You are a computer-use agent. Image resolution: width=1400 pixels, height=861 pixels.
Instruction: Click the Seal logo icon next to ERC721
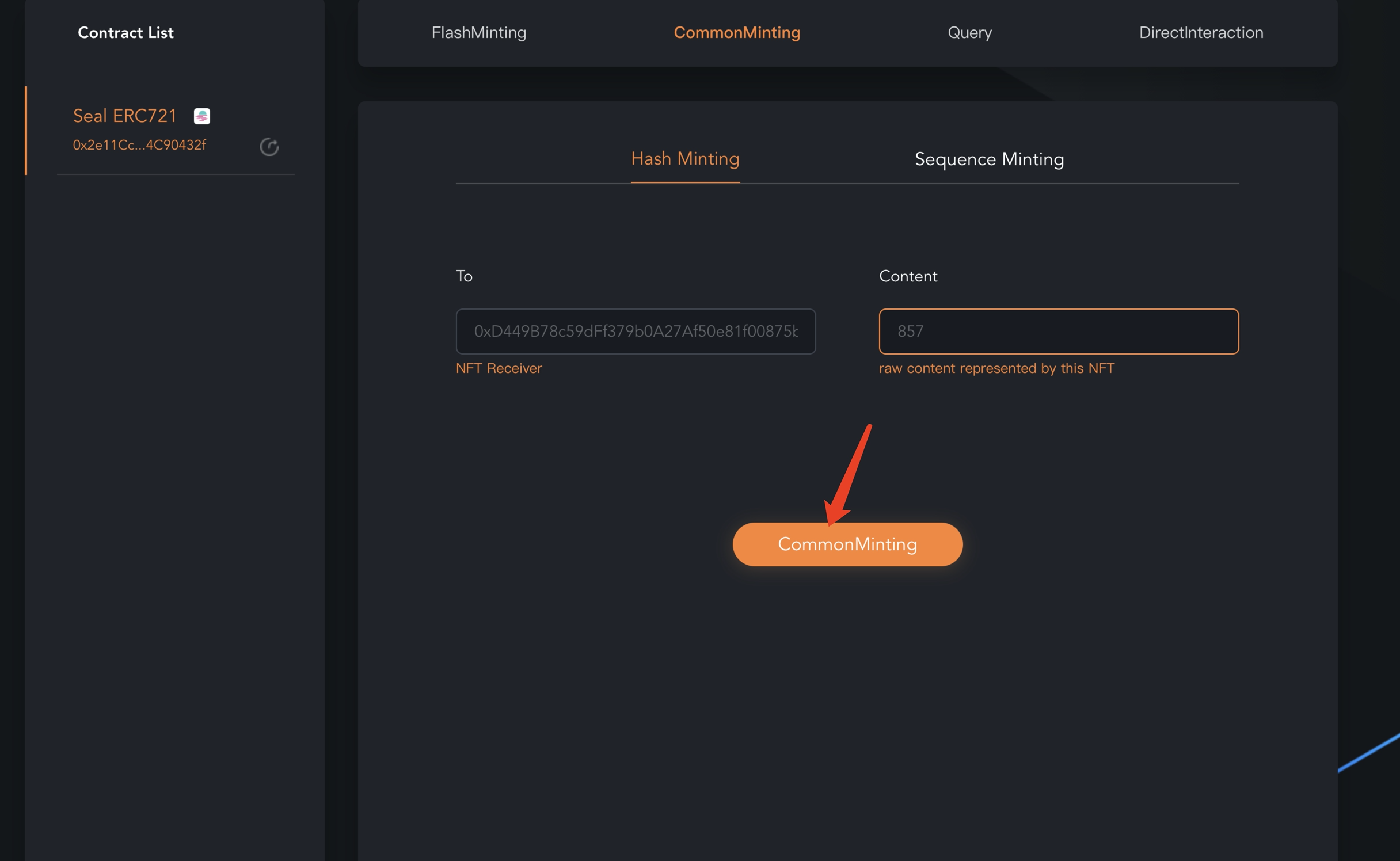(201, 116)
